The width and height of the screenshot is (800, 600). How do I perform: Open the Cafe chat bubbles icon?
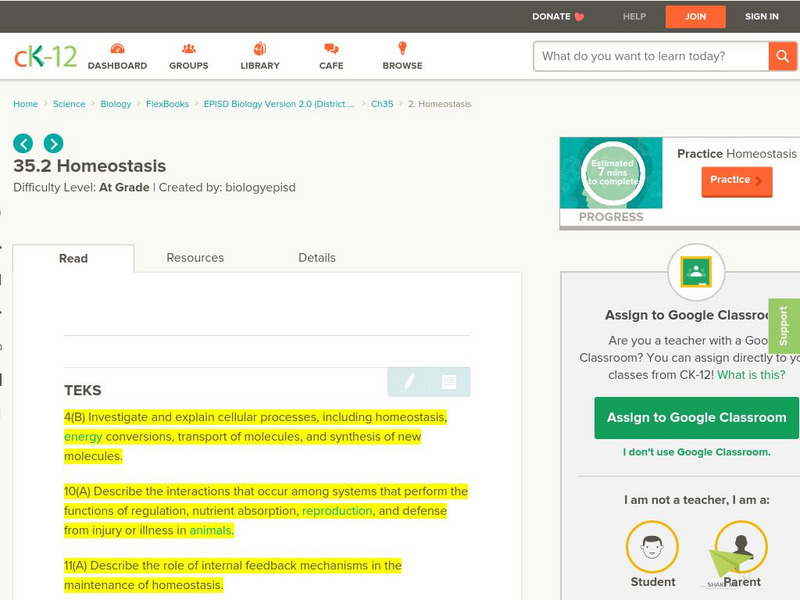click(331, 48)
